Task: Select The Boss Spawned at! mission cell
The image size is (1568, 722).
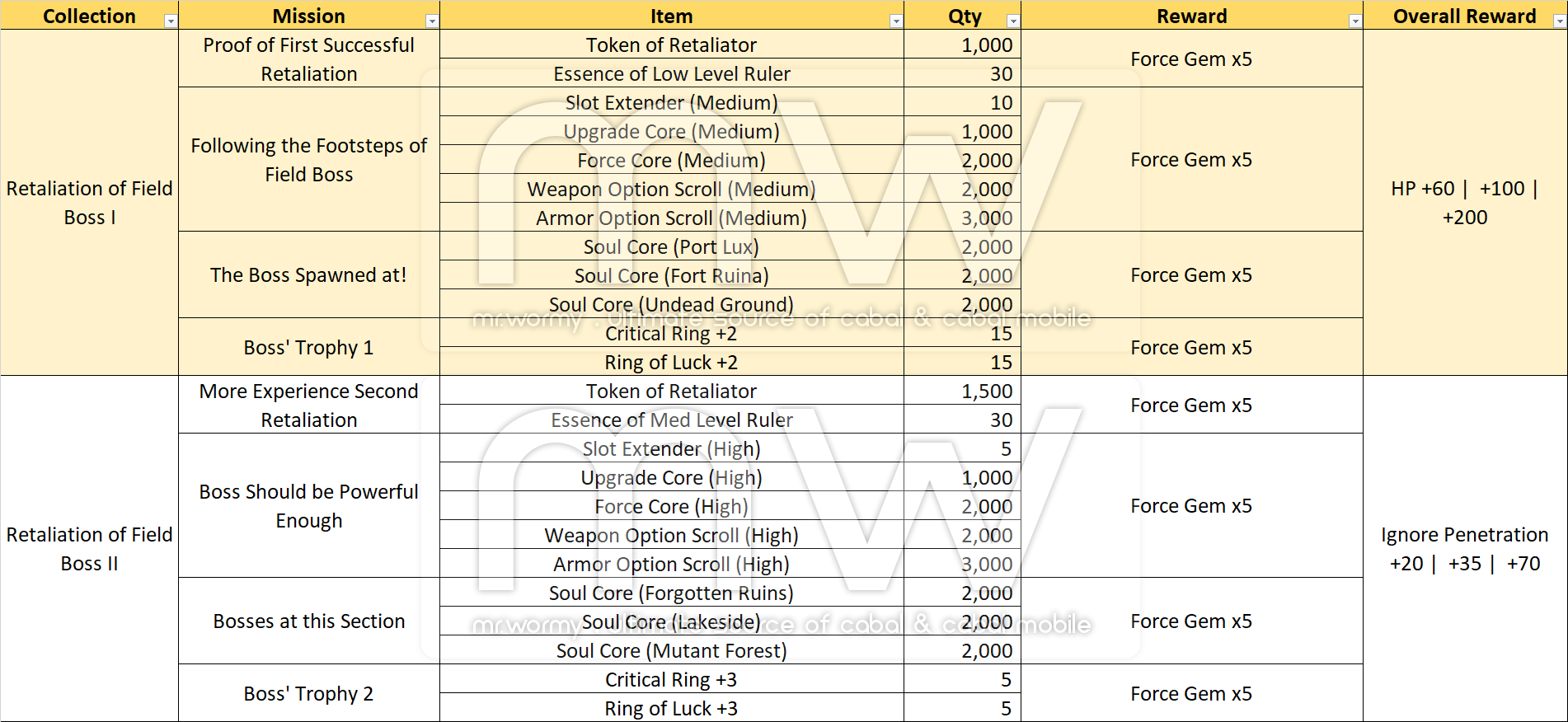Action: pyautogui.click(x=308, y=275)
